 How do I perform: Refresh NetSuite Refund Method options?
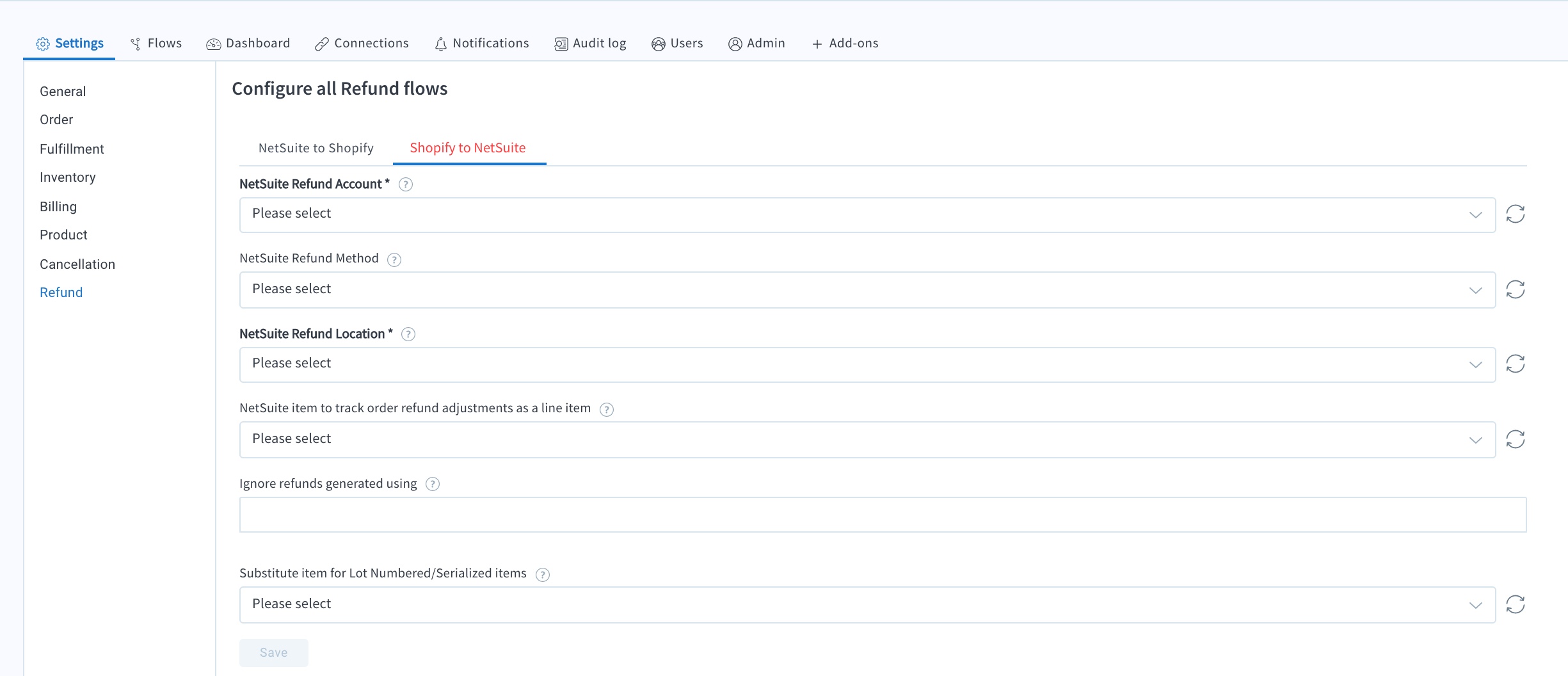[x=1516, y=289]
